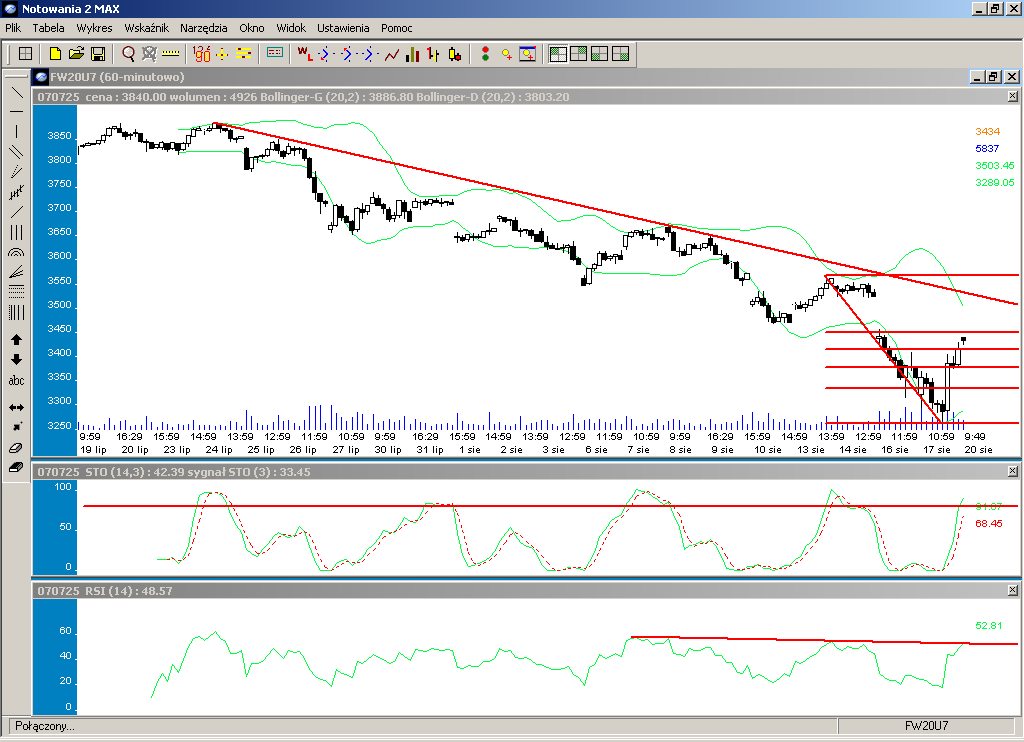Image resolution: width=1024 pixels, height=742 pixels.
Task: Click the New document icon in toolbar
Action: pyautogui.click(x=55, y=53)
